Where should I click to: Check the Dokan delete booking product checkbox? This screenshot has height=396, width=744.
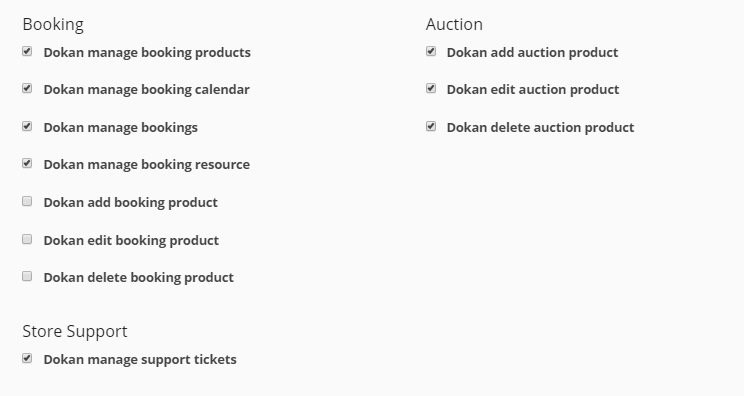27,276
